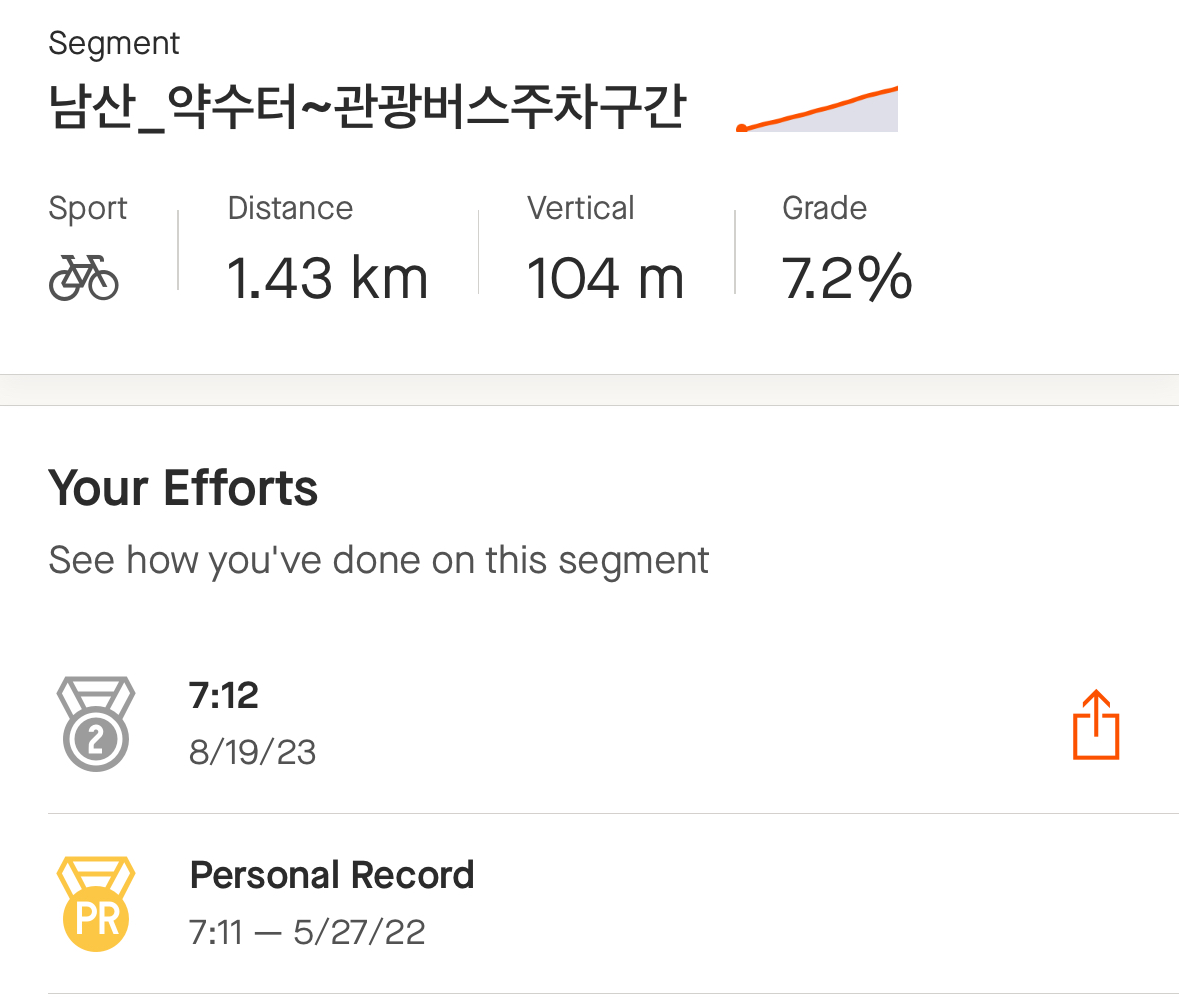Tap the 8/19/23 effort date
1179x997 pixels.
coord(253,752)
